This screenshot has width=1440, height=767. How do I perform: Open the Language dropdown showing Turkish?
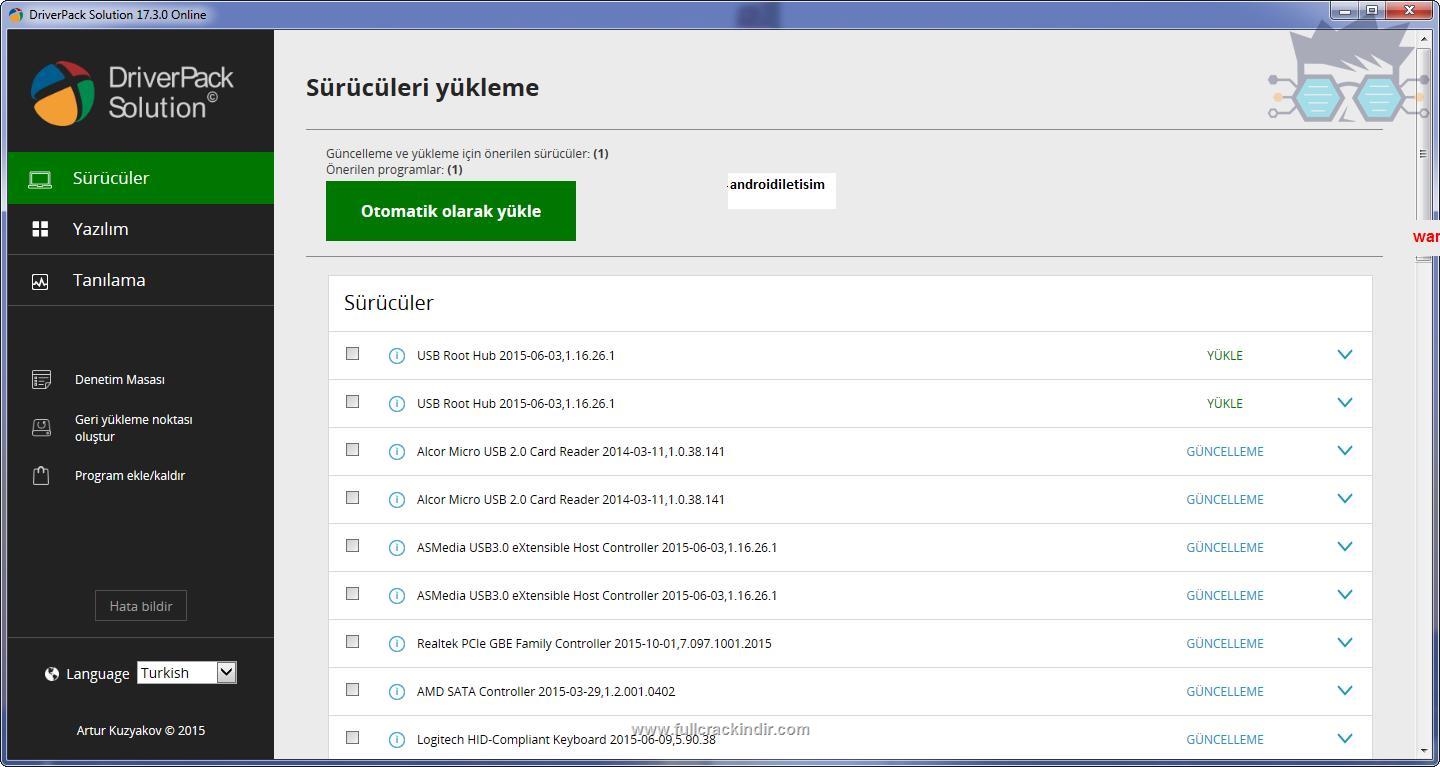(x=187, y=673)
